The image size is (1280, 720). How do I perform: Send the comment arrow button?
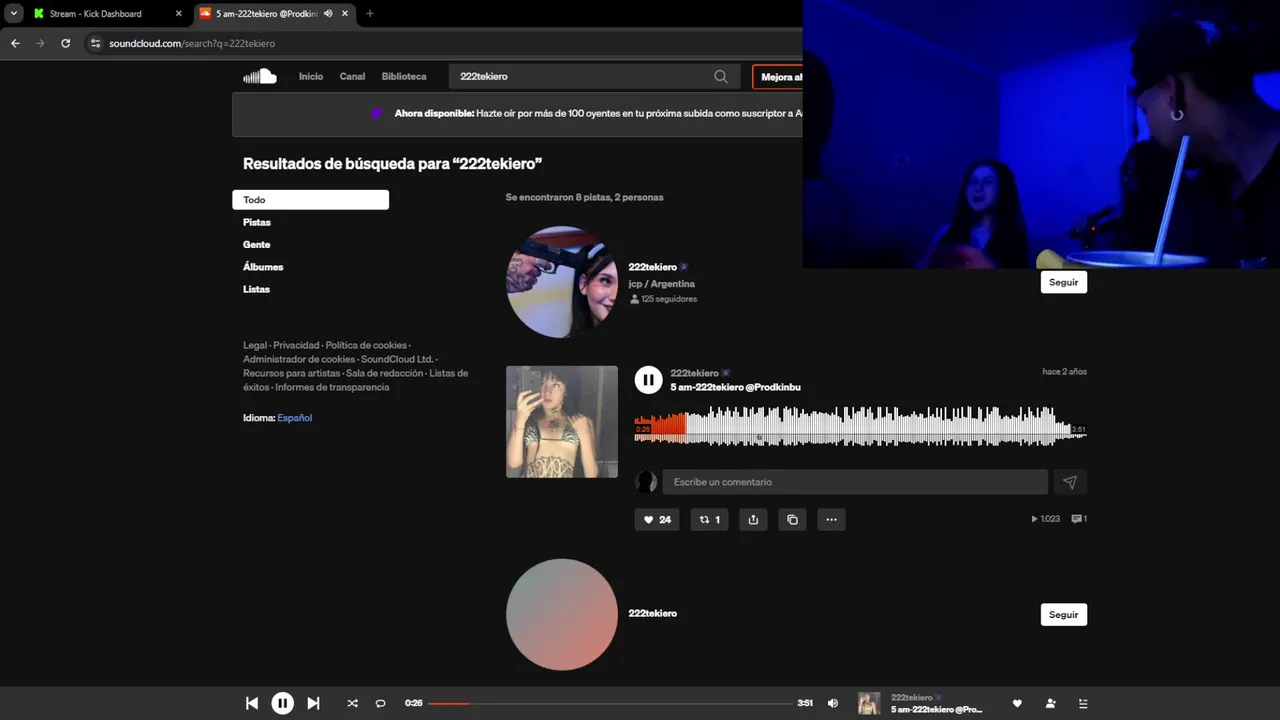tap(1070, 482)
